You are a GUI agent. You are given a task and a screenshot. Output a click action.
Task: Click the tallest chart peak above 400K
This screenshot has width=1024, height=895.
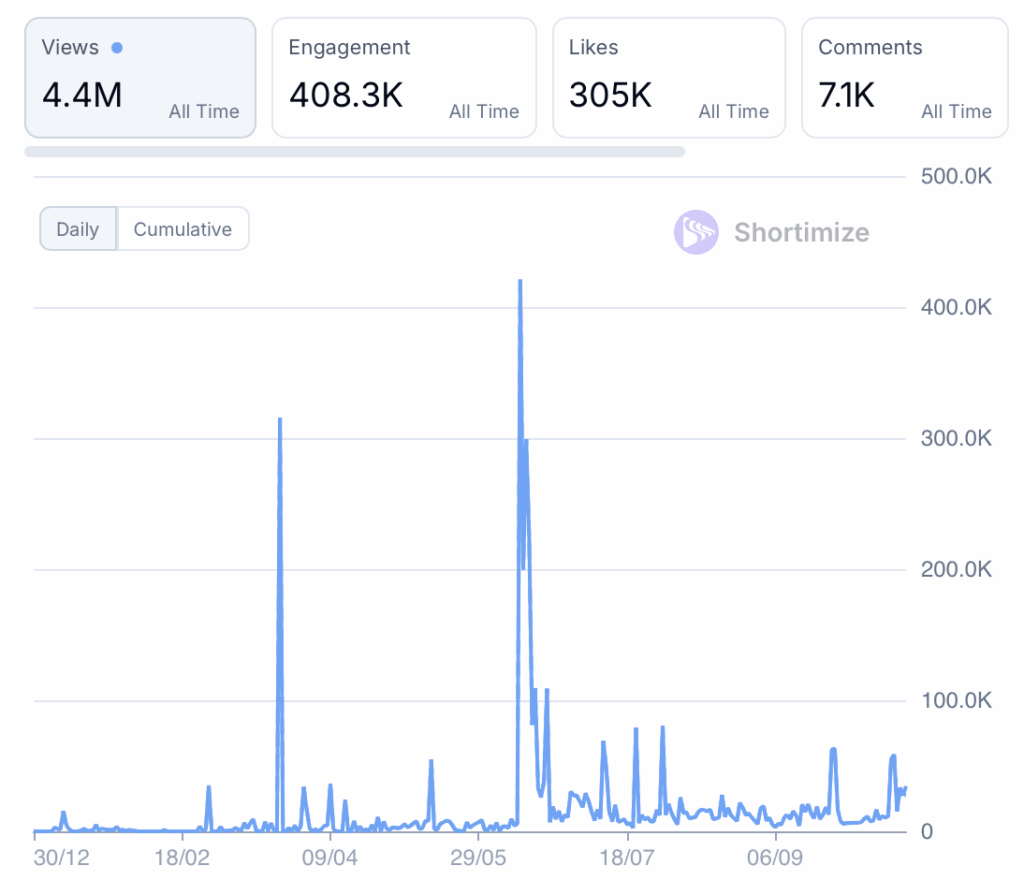[x=520, y=283]
